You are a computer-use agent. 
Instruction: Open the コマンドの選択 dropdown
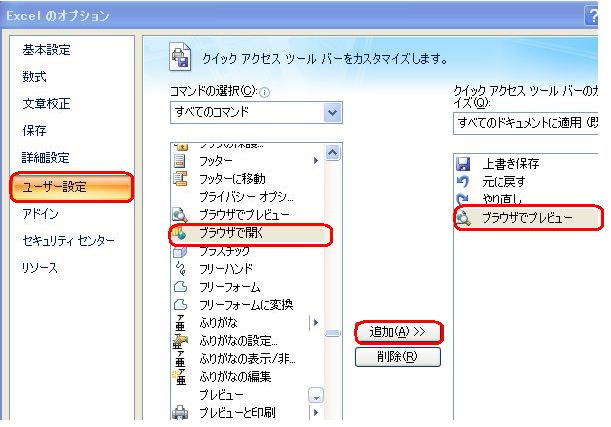(x=256, y=113)
